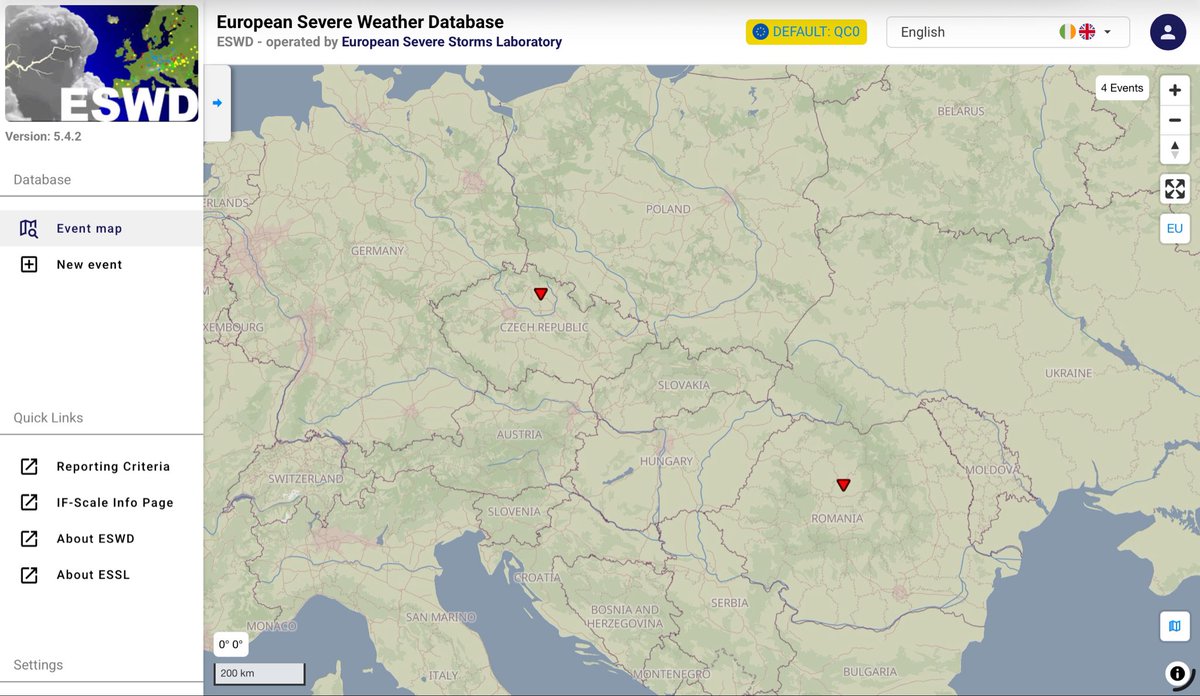Click the EU map extent button
1200x696 pixels.
point(1175,228)
